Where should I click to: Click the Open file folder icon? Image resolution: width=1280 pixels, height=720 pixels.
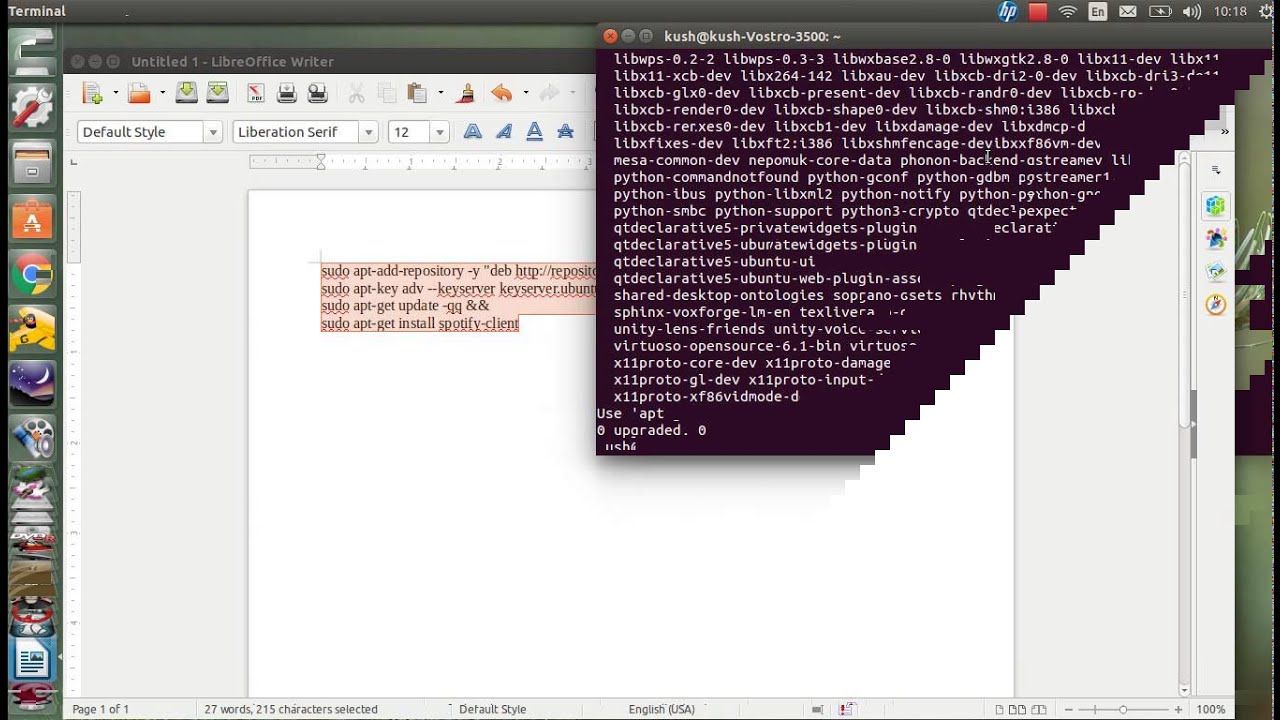click(139, 94)
